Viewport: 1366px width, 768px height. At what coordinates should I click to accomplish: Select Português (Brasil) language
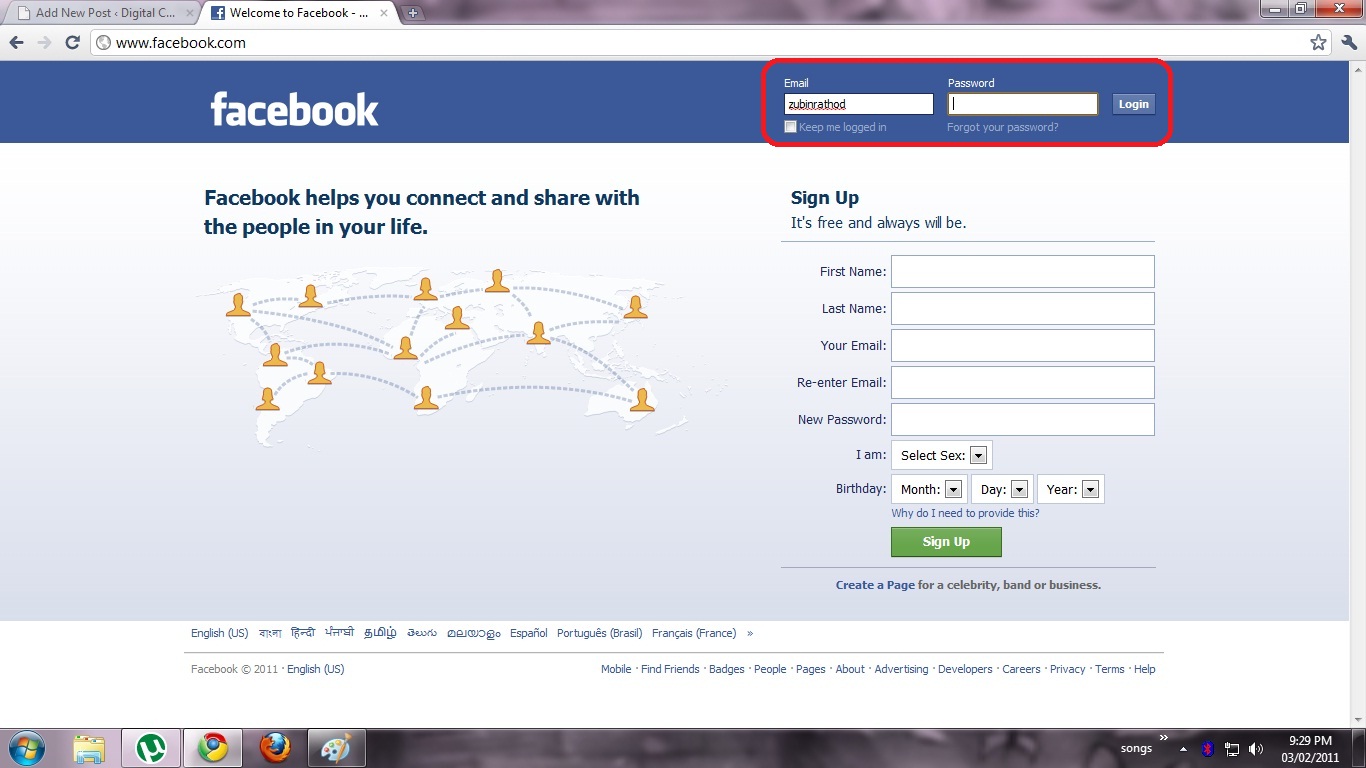pos(599,633)
